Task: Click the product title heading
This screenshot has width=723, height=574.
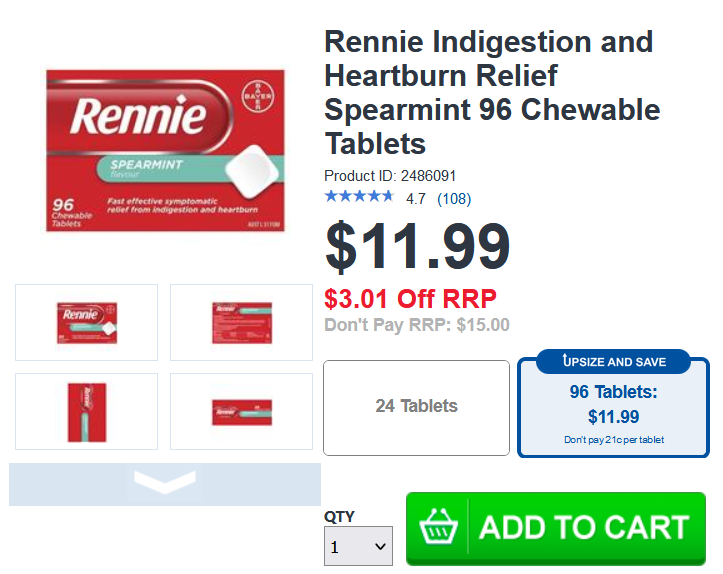Action: tap(492, 92)
